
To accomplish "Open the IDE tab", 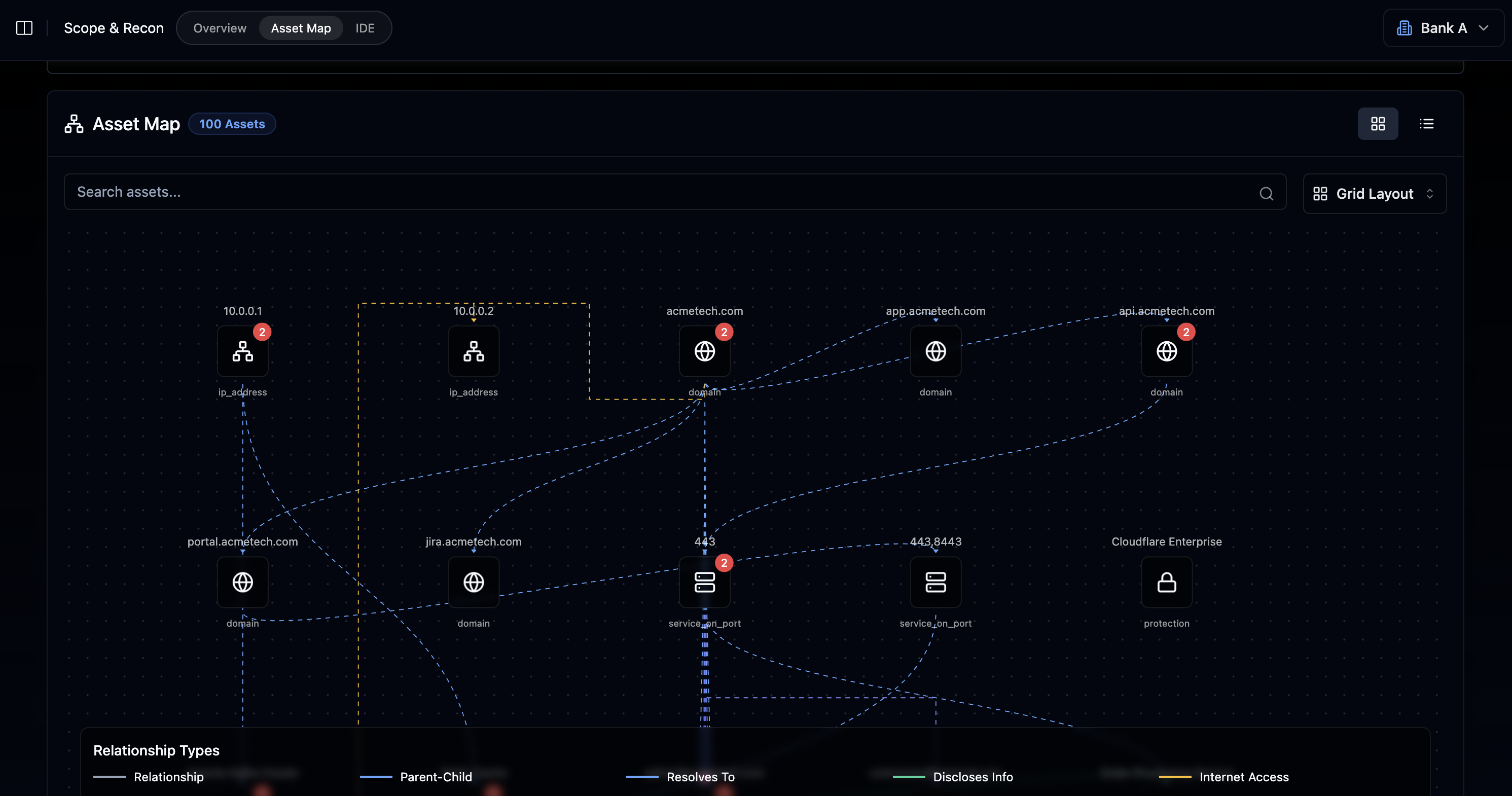I will (365, 27).
